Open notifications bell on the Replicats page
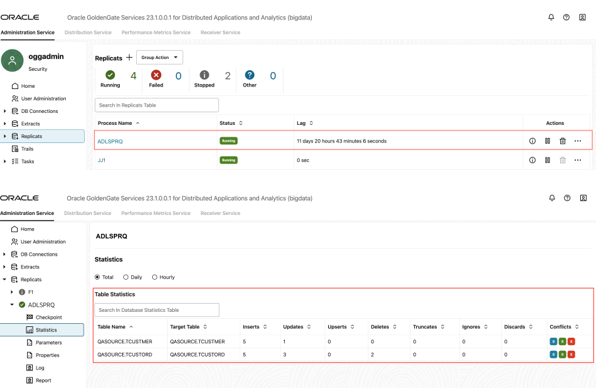This screenshot has height=388, width=613. pos(551,17)
